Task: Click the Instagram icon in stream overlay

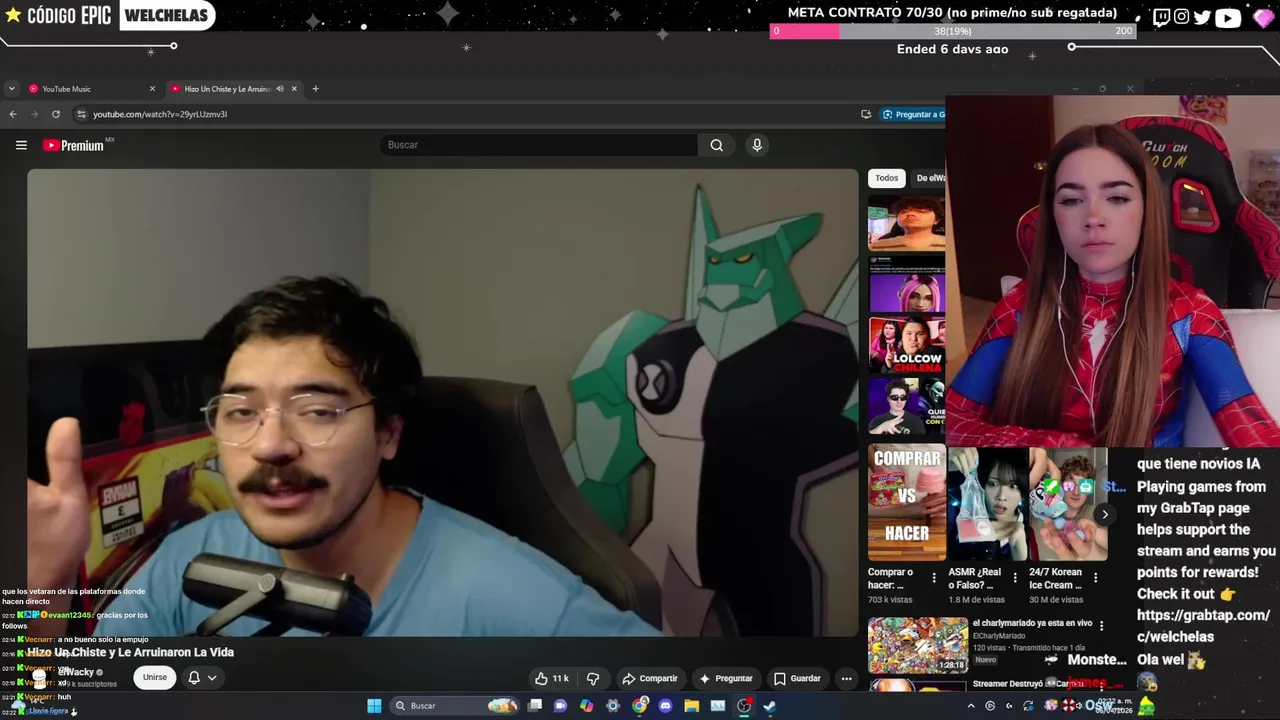Action: 1181,17
